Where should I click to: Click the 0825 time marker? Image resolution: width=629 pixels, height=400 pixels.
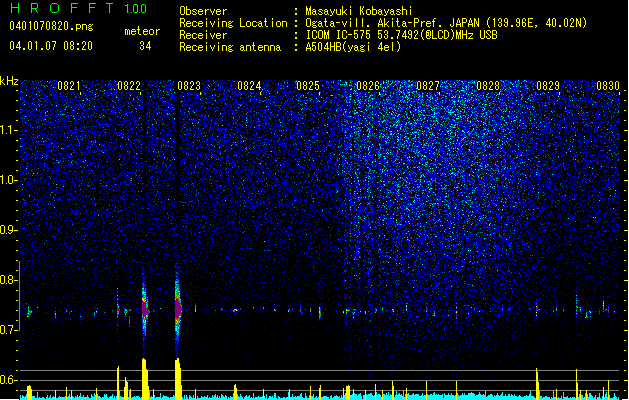(308, 85)
